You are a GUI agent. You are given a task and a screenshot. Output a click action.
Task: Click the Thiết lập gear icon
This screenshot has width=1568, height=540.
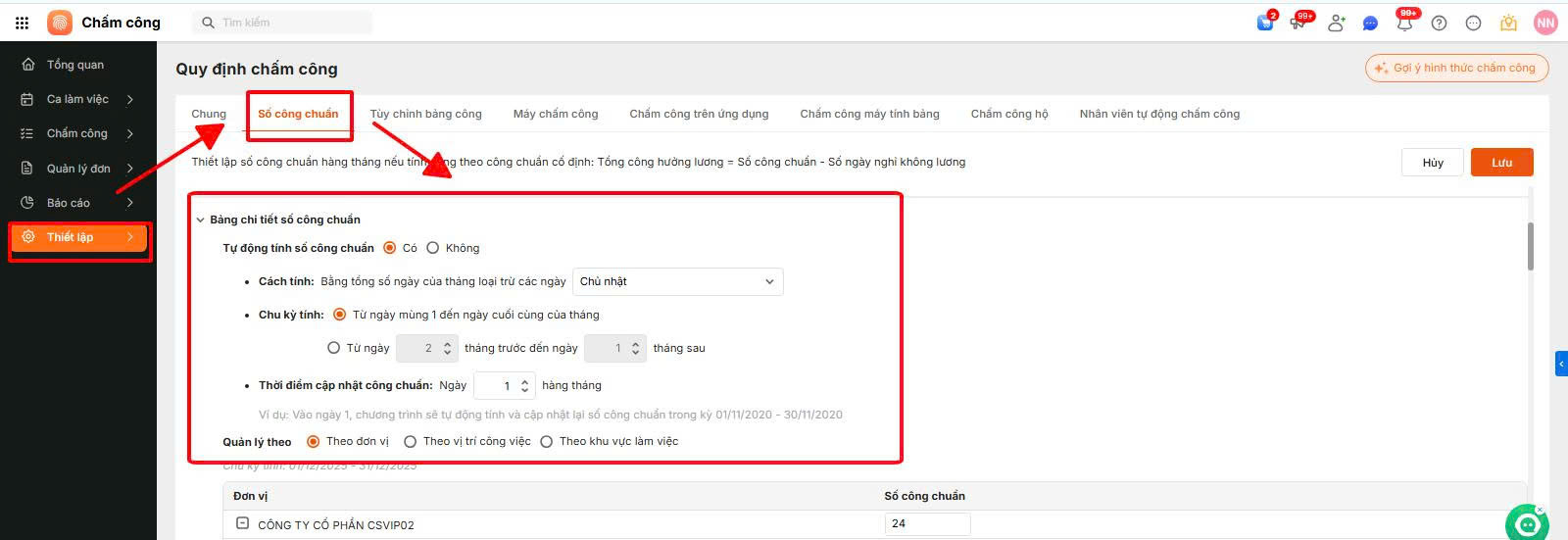point(27,237)
